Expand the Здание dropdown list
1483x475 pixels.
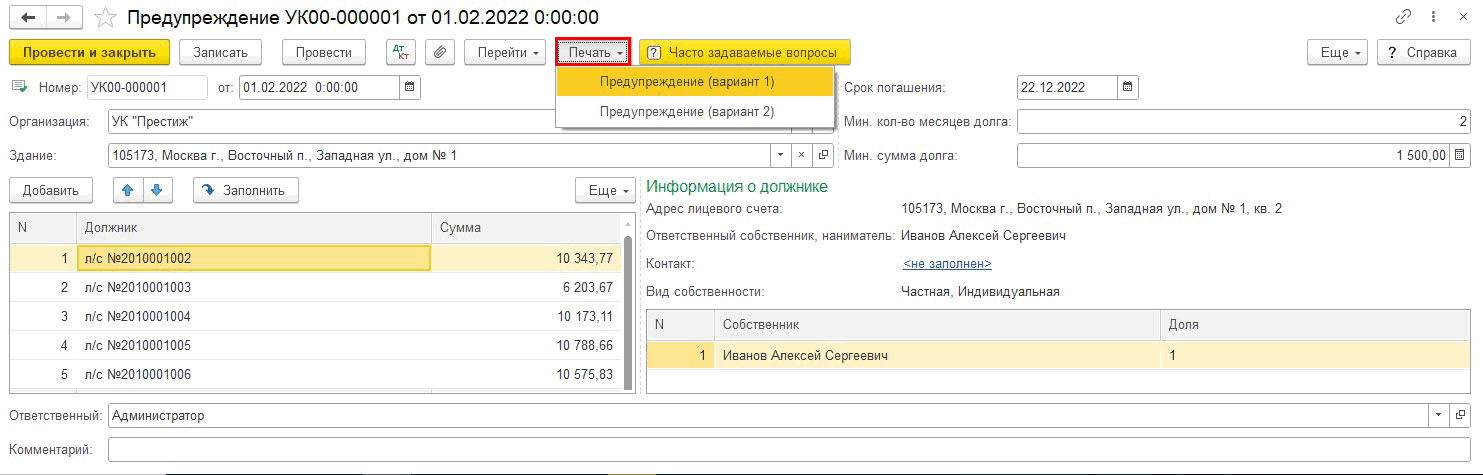pyautogui.click(x=779, y=156)
